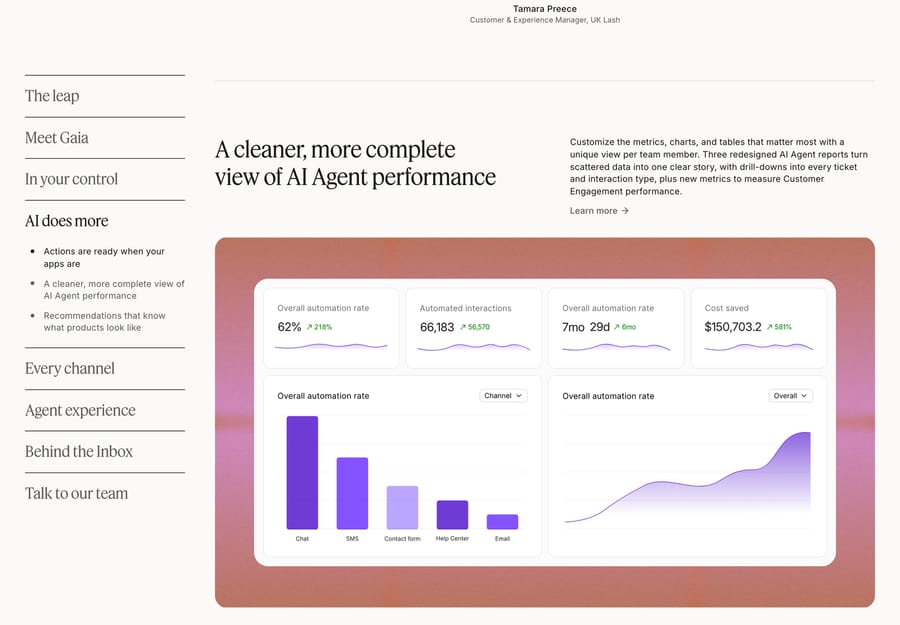Click the 62% automation rate value
This screenshot has width=900, height=625.
pos(289,327)
